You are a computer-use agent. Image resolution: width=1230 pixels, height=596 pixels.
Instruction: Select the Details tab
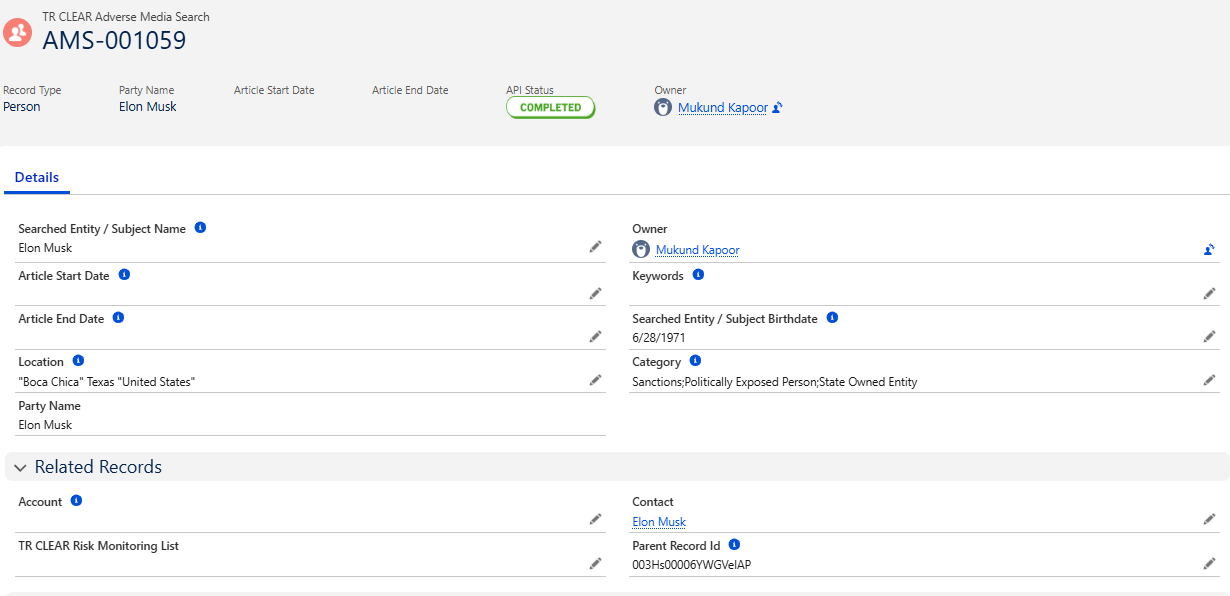tap(37, 178)
